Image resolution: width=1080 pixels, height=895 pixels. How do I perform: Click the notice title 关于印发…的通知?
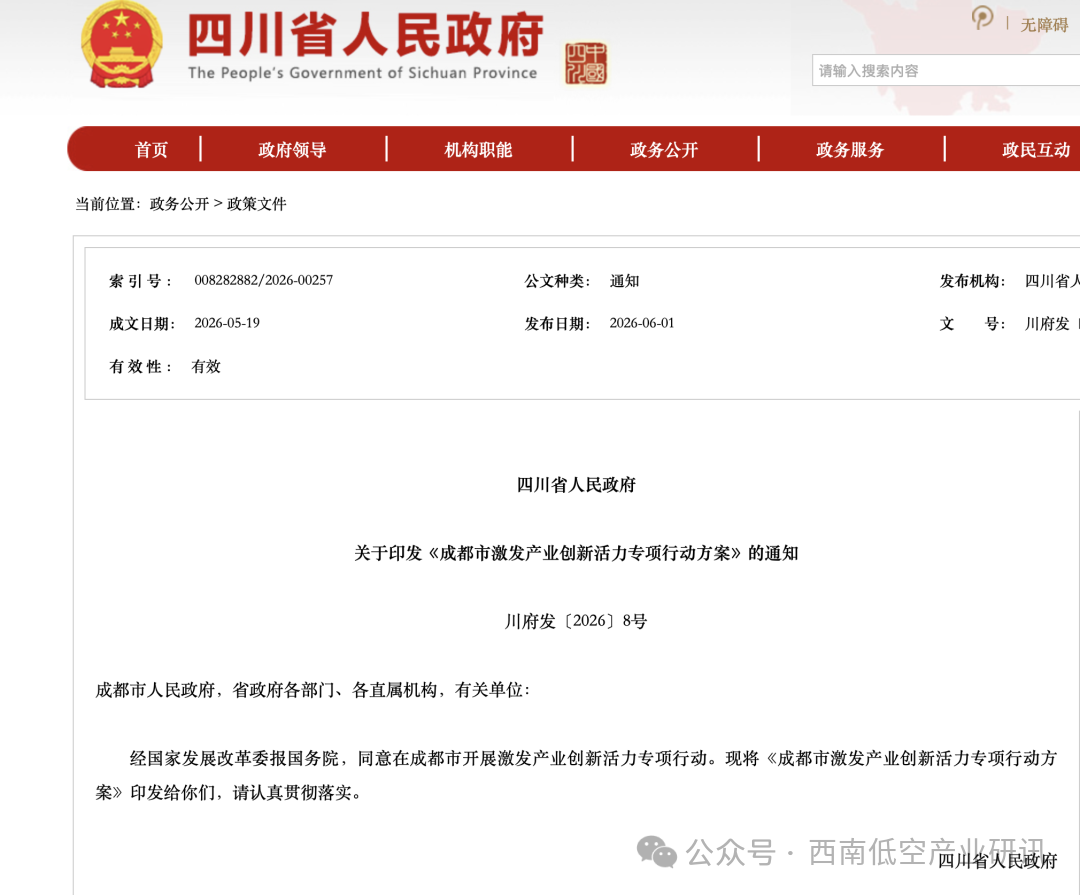click(x=577, y=553)
